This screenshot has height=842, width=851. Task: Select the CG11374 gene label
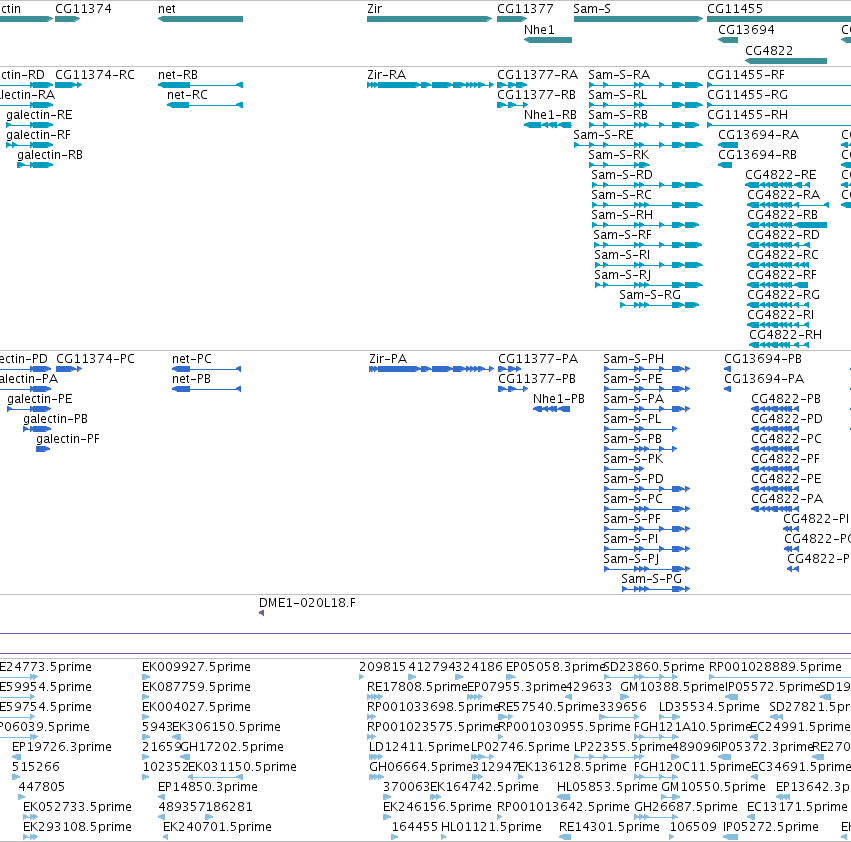[83, 9]
